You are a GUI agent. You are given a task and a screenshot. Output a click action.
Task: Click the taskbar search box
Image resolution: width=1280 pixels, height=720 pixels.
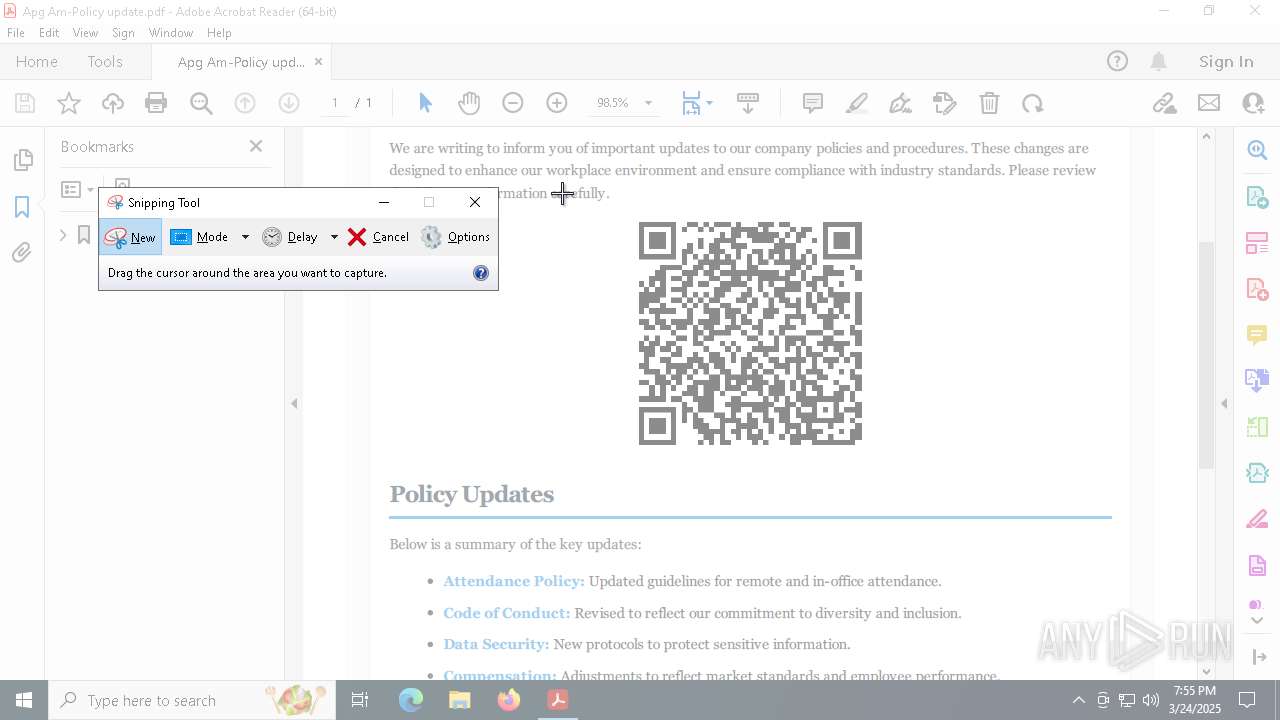pos(192,700)
